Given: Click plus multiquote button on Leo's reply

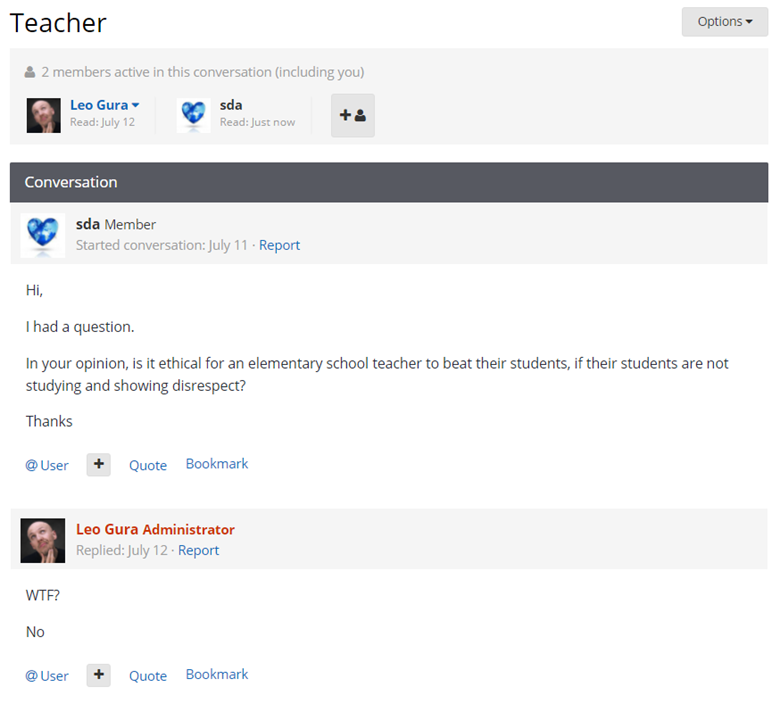Looking at the screenshot, I should pos(98,675).
